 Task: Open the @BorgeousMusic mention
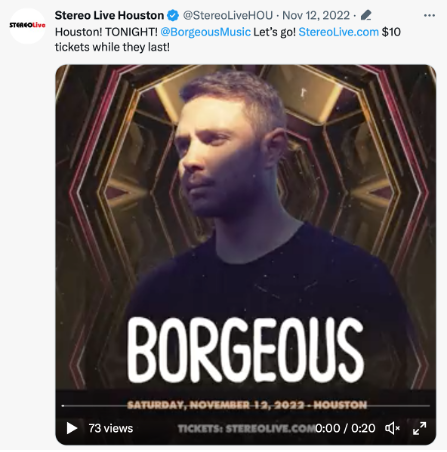205,32
